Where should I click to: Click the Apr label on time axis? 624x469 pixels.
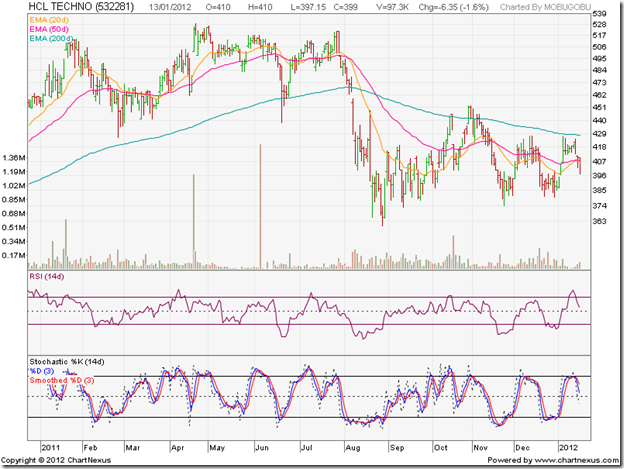(x=177, y=448)
